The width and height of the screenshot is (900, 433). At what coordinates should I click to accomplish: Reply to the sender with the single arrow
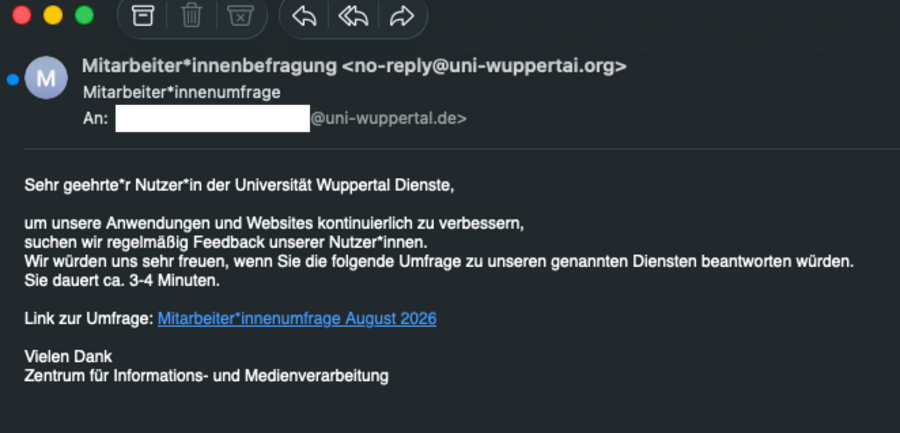click(x=304, y=16)
